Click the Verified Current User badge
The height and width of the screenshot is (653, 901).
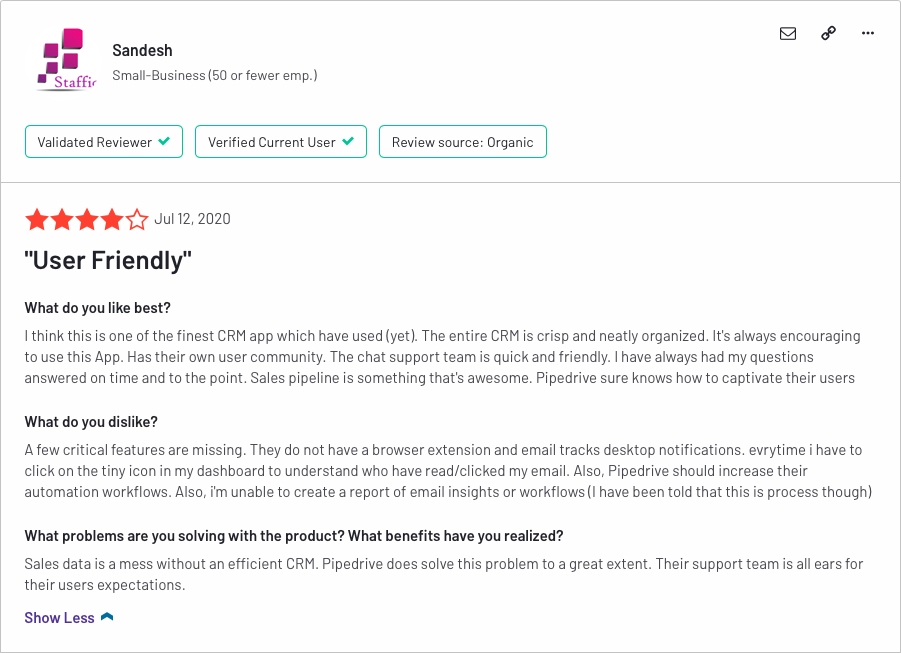[281, 141]
